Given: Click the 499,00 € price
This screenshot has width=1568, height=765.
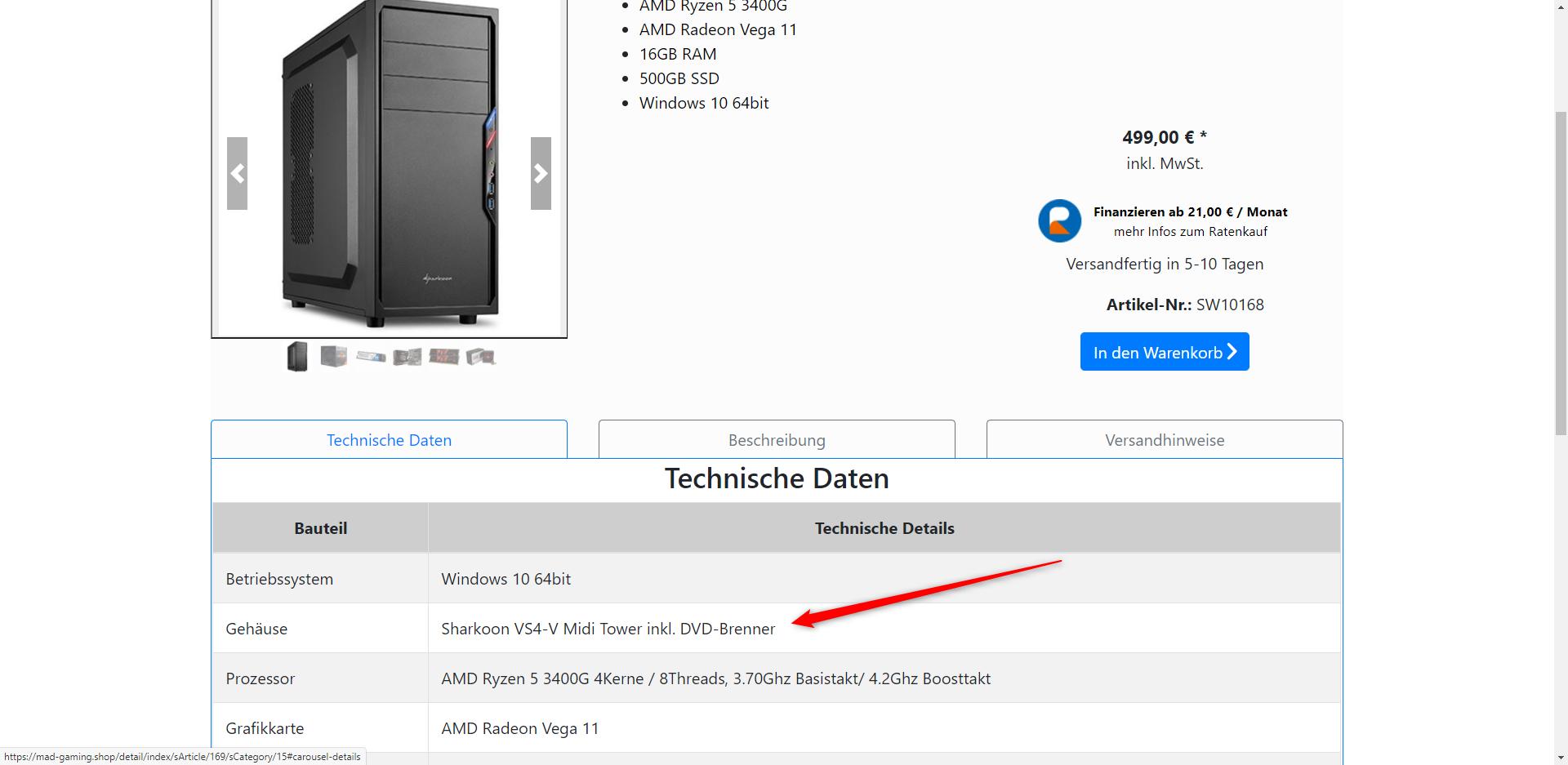Looking at the screenshot, I should click(x=1165, y=137).
